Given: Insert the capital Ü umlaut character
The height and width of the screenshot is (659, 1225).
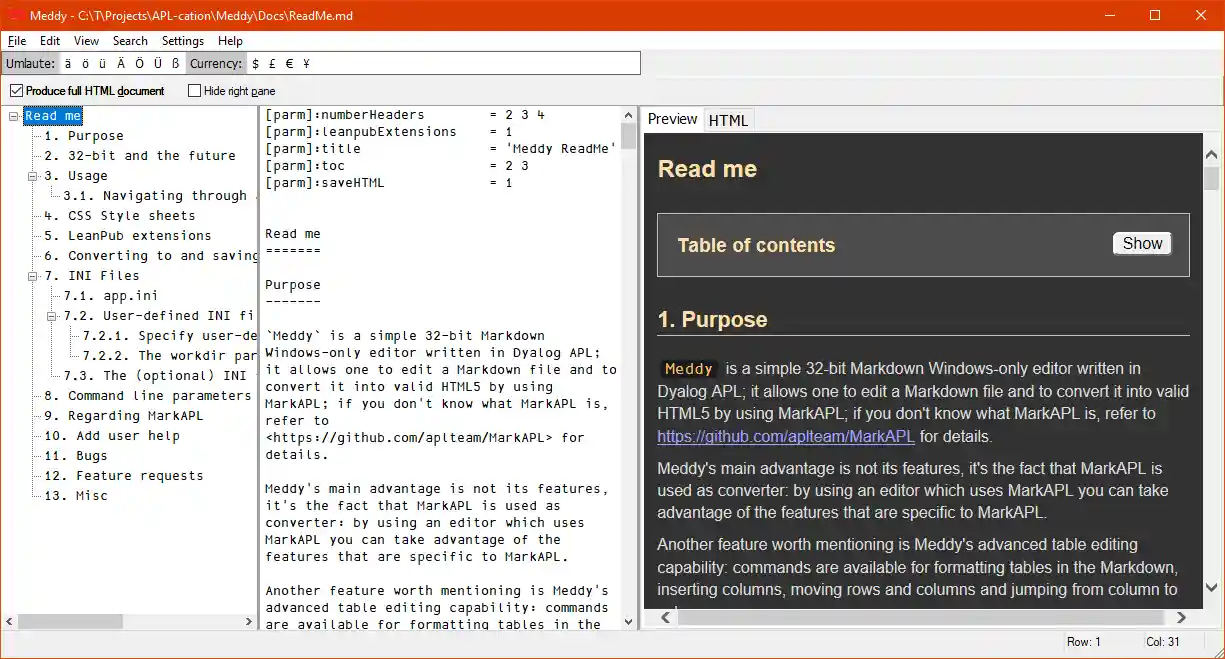Looking at the screenshot, I should tap(157, 64).
